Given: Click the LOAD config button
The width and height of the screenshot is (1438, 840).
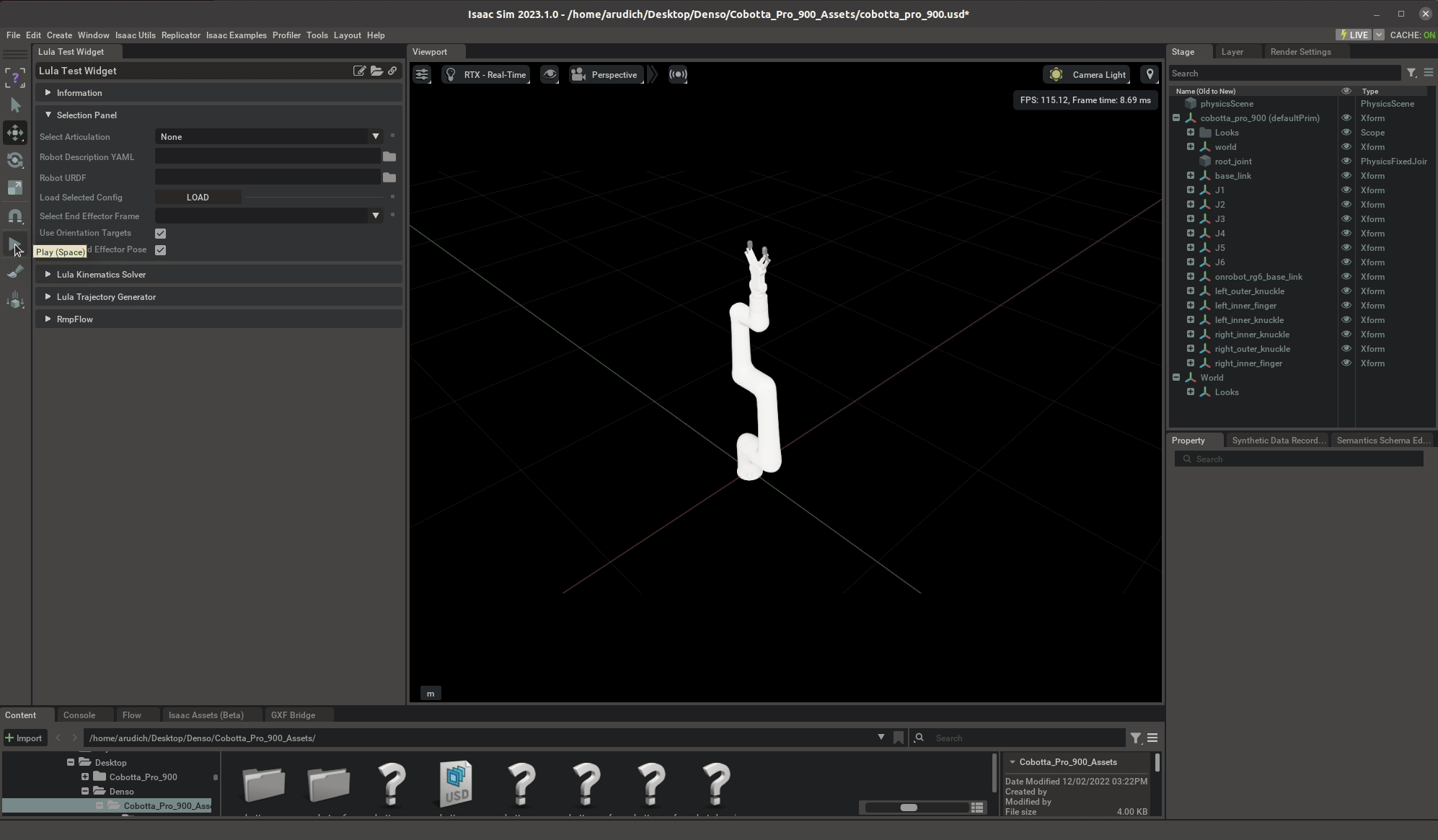Looking at the screenshot, I should (198, 197).
